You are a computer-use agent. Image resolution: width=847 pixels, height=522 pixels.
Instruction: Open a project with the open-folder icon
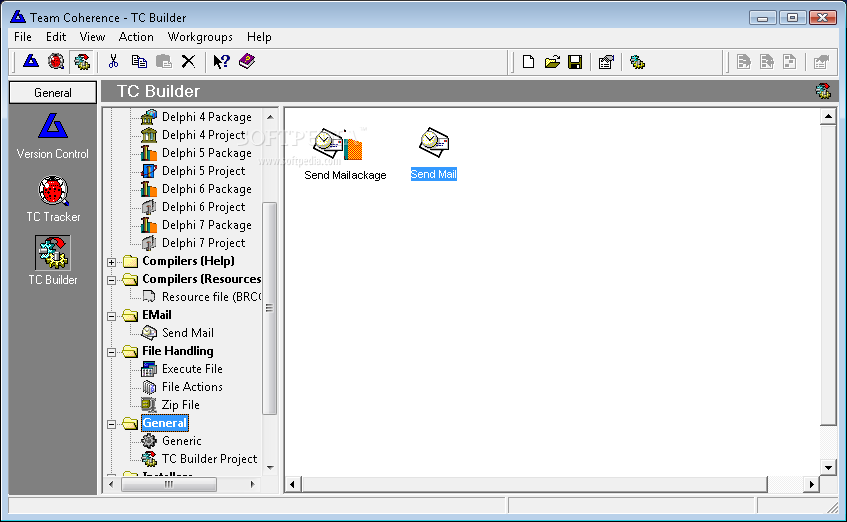(x=552, y=62)
